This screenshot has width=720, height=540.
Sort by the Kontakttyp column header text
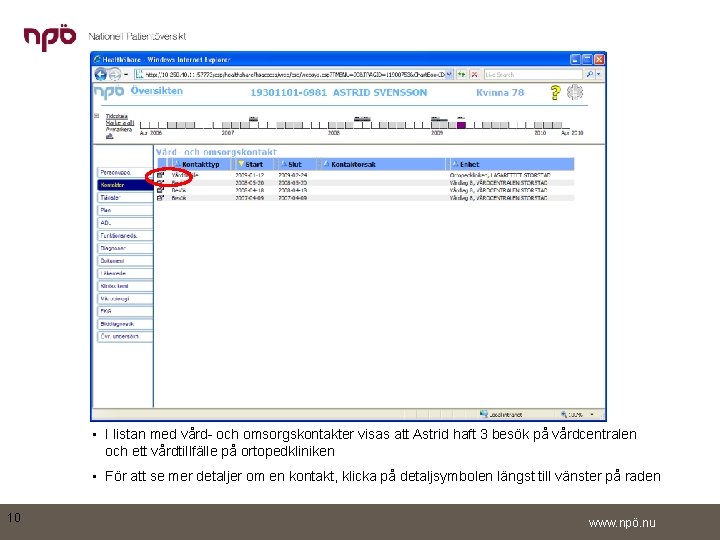coord(201,164)
